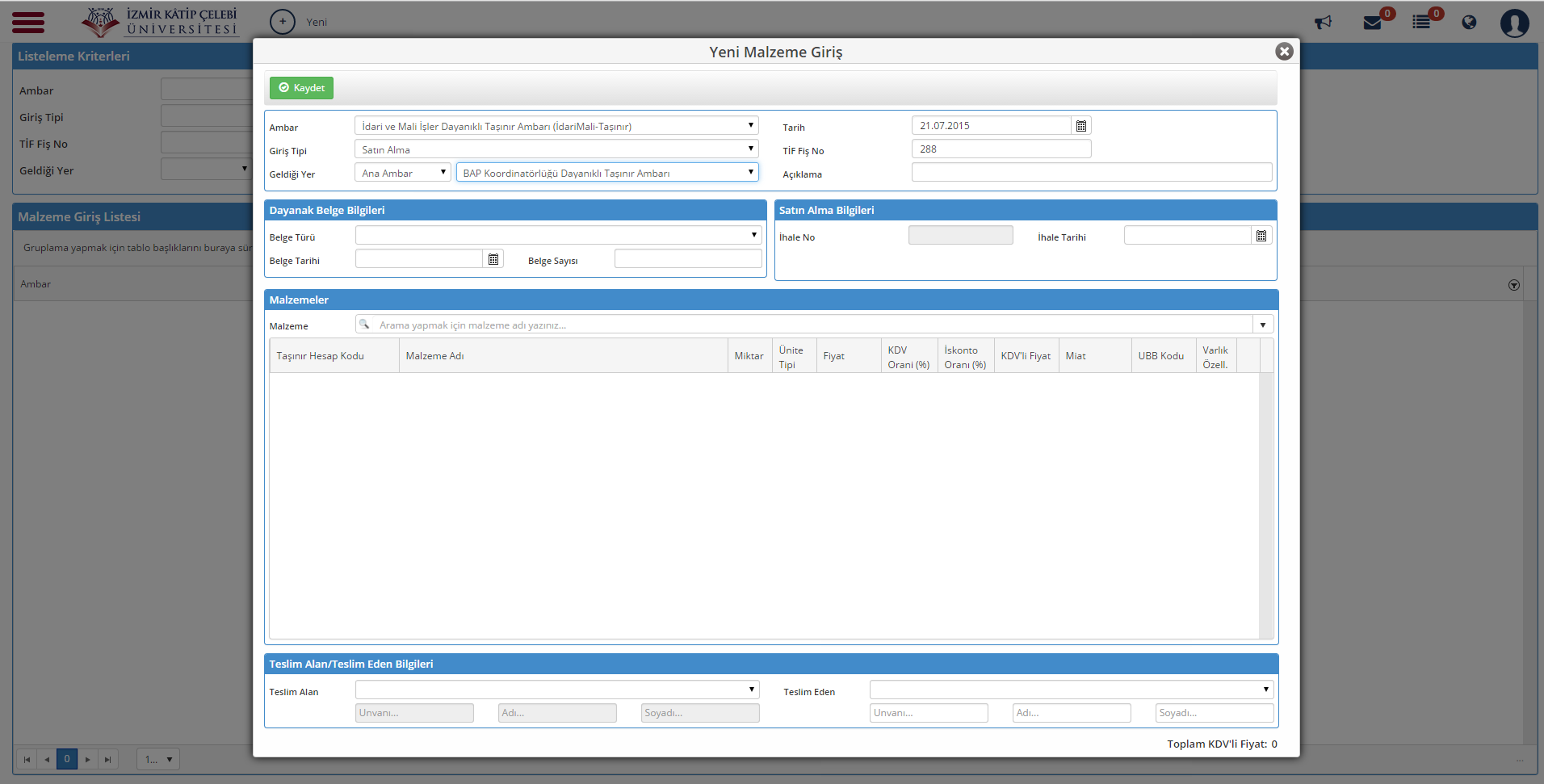Open the Geldiği Yer dropdown in background filter
This screenshot has width=1544, height=784.
click(x=206, y=169)
